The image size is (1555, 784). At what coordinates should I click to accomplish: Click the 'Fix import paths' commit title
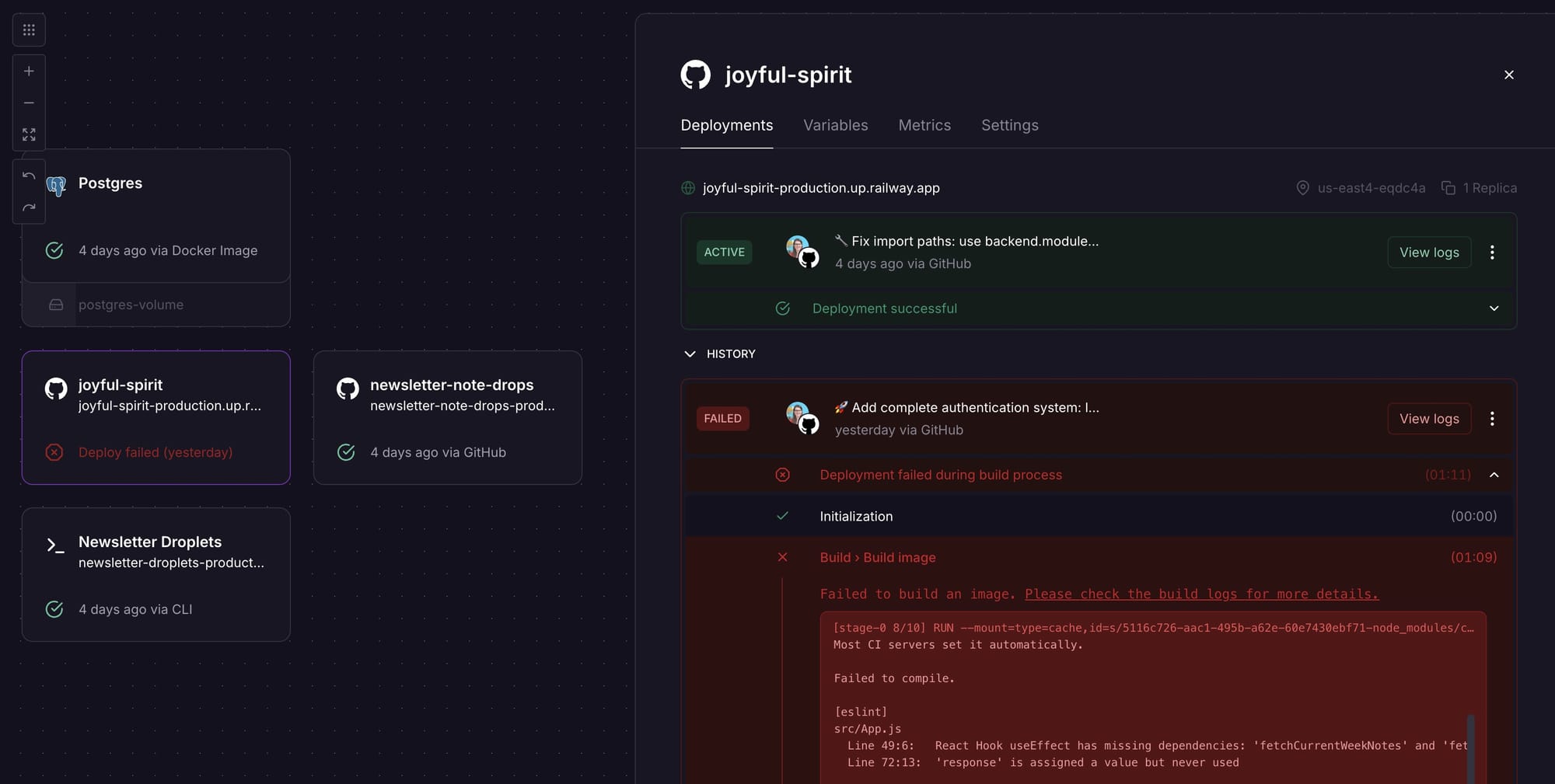pyautogui.click(x=967, y=242)
